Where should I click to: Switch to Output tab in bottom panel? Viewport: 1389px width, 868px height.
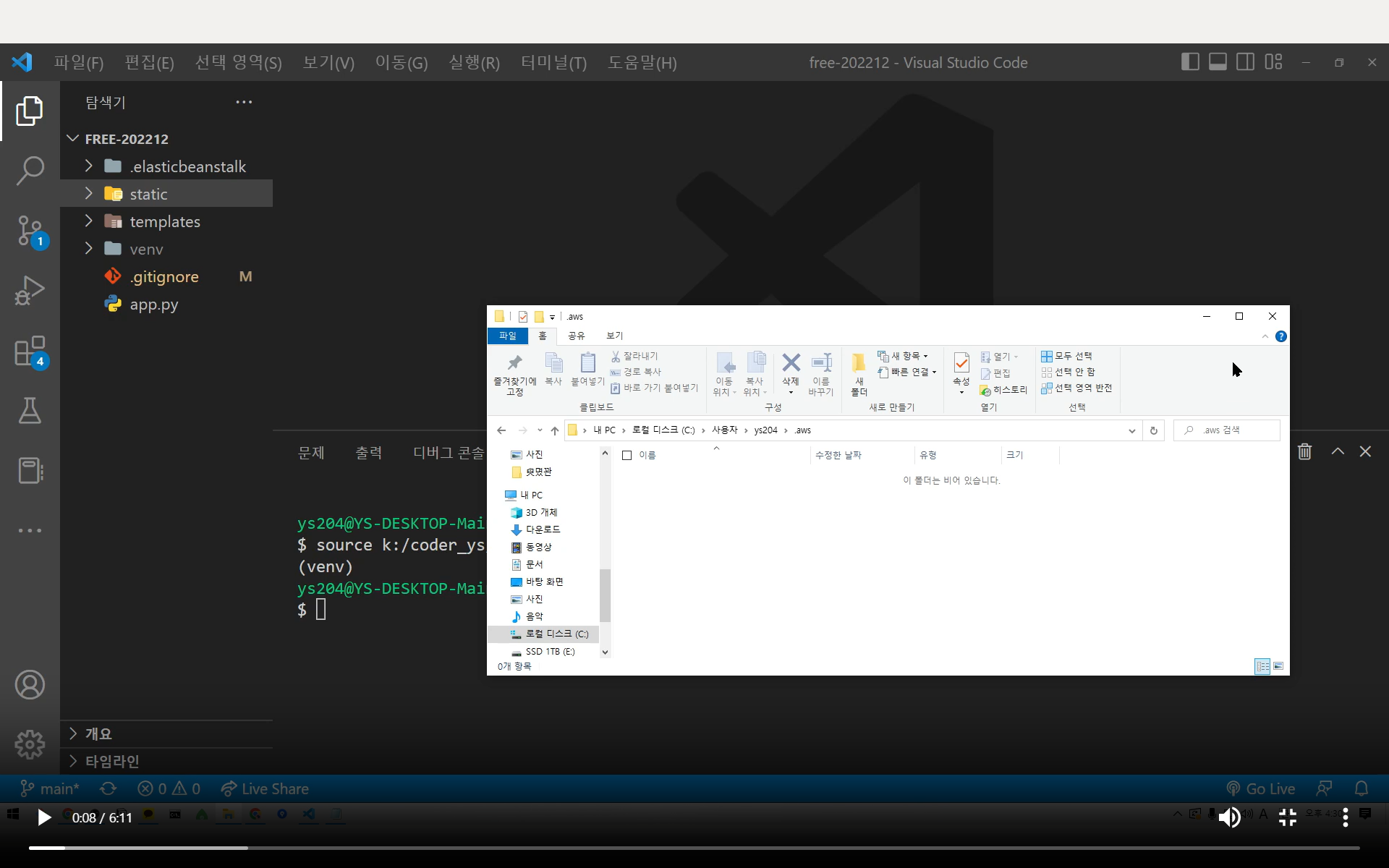coord(368,453)
